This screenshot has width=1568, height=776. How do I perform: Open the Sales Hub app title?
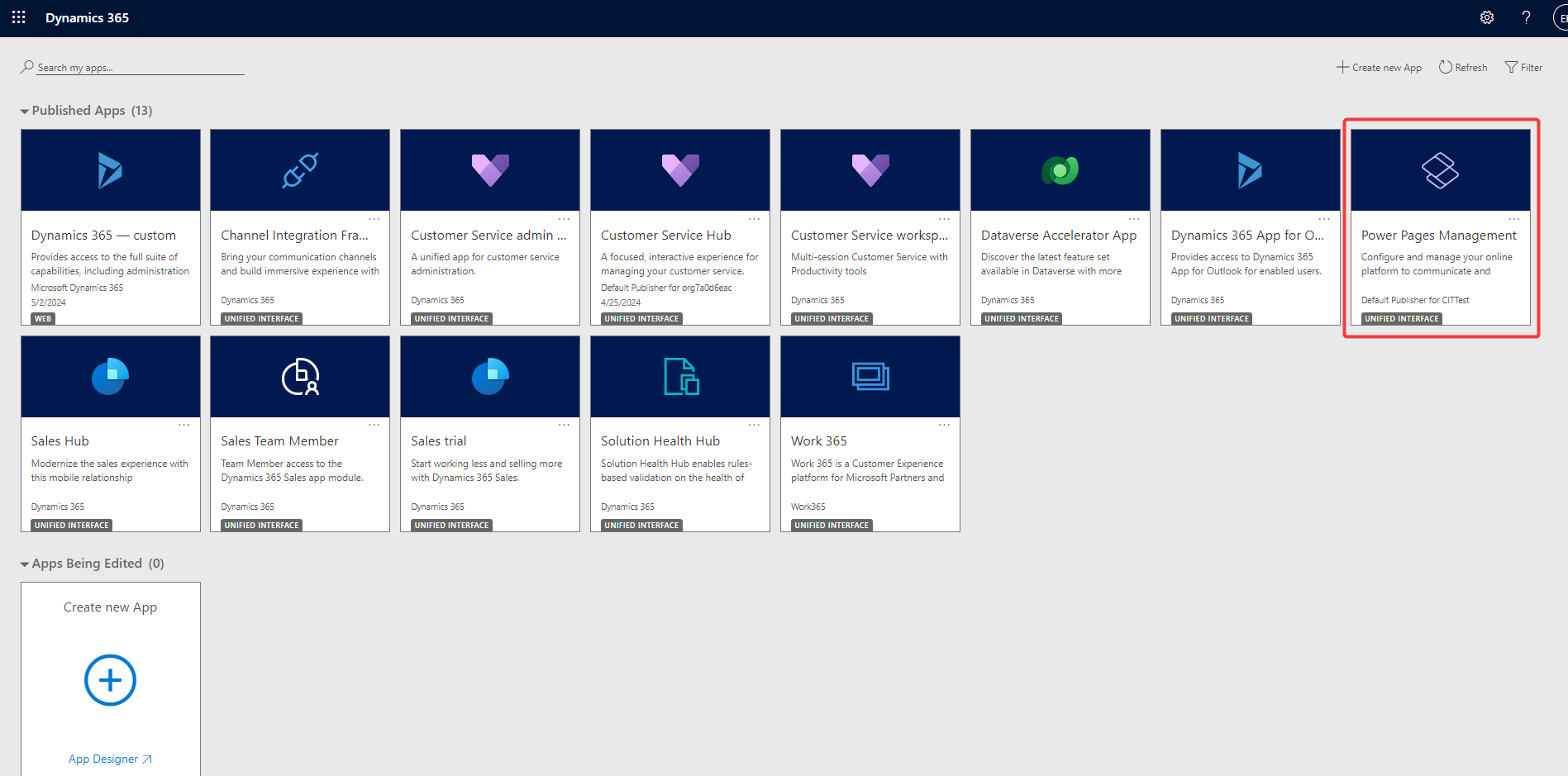[60, 441]
